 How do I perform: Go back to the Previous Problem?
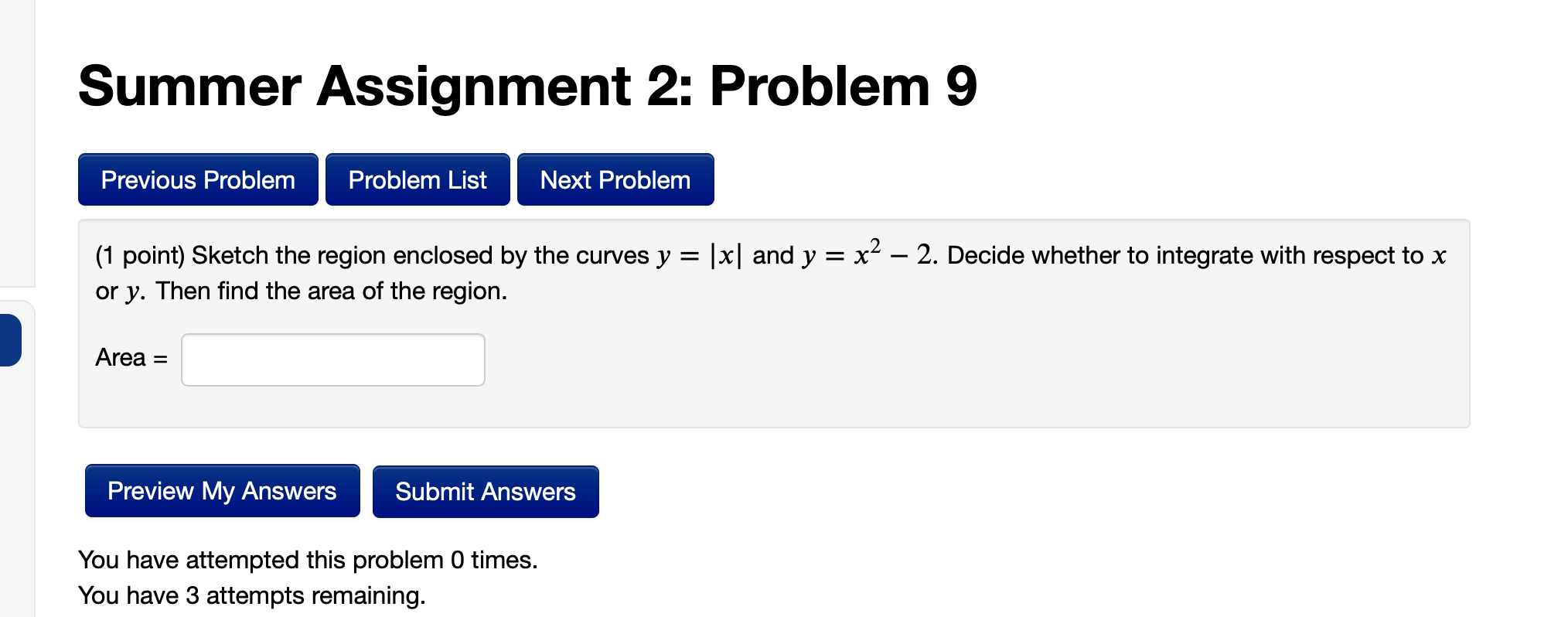pyautogui.click(x=197, y=179)
